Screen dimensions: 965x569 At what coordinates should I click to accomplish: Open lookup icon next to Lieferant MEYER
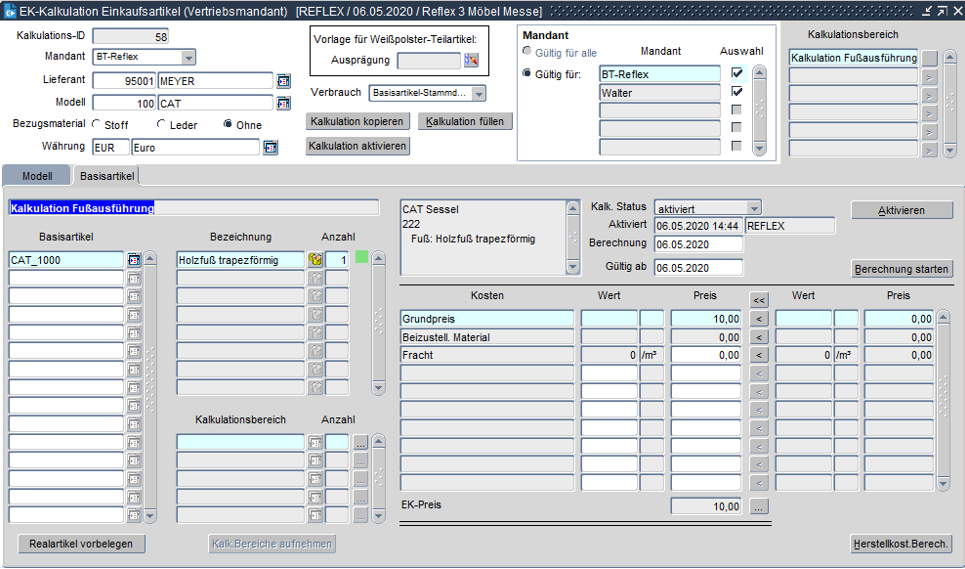tap(283, 81)
